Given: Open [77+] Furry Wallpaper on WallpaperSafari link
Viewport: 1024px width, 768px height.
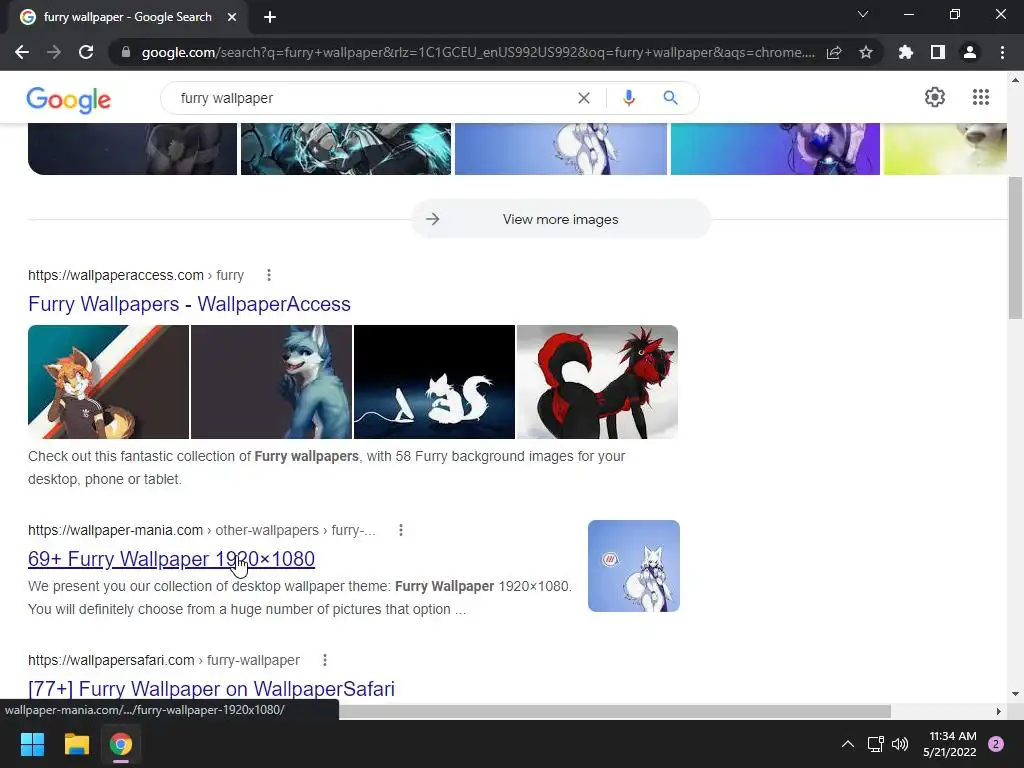Looking at the screenshot, I should point(212,688).
